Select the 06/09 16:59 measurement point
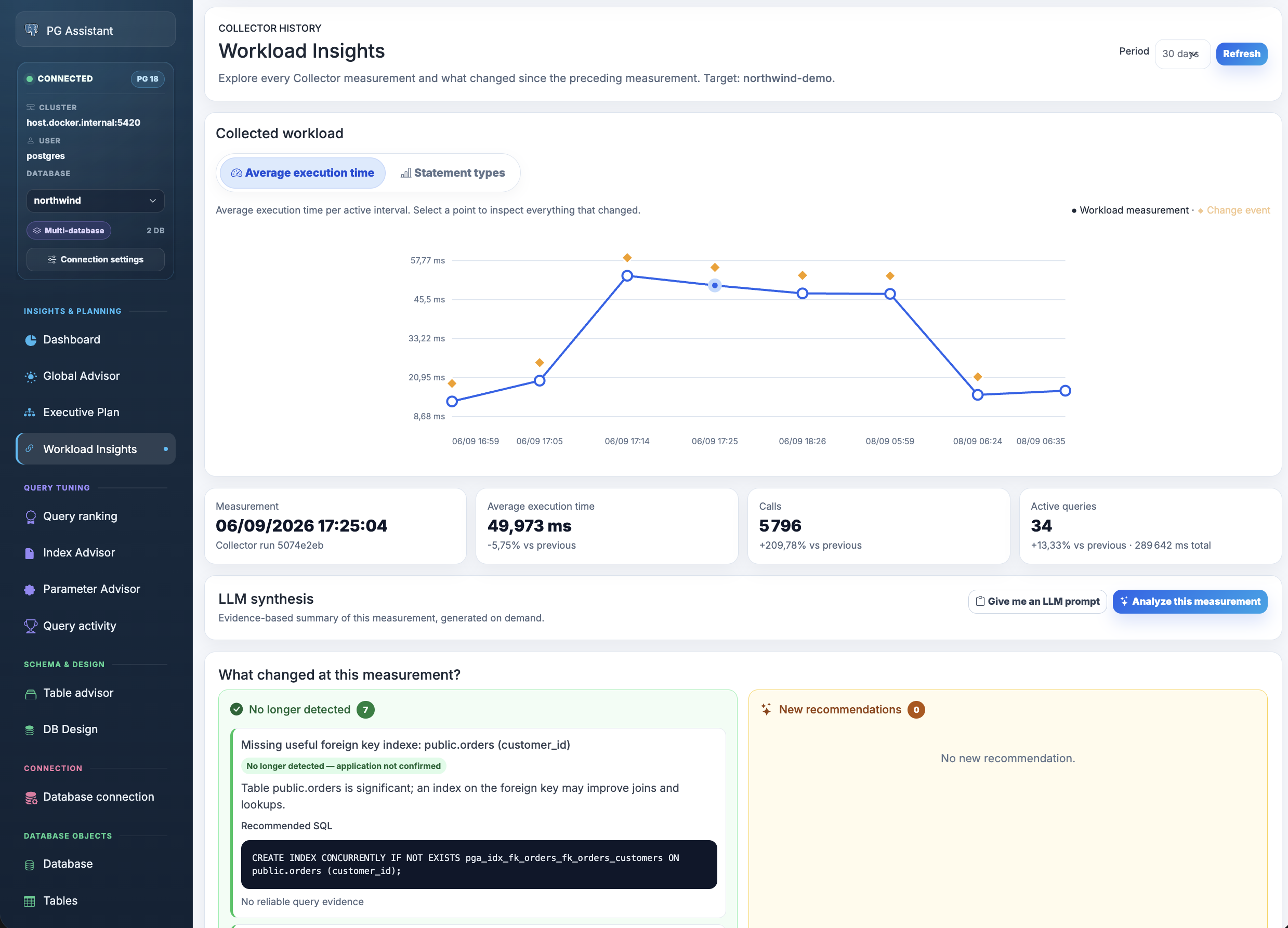The height and width of the screenshot is (928, 1288). tap(452, 401)
